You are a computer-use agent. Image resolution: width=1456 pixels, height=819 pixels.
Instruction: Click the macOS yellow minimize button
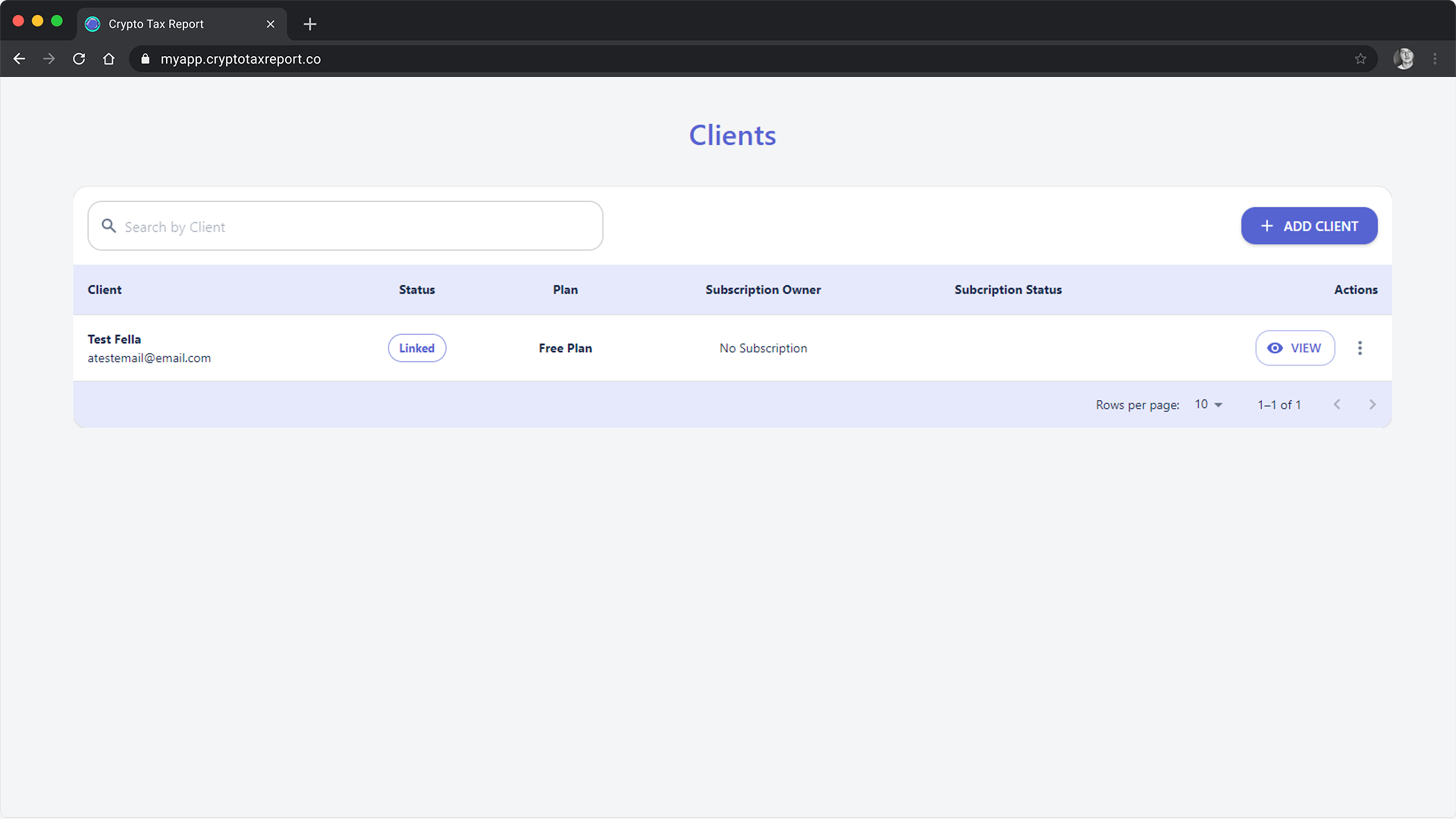point(37,21)
